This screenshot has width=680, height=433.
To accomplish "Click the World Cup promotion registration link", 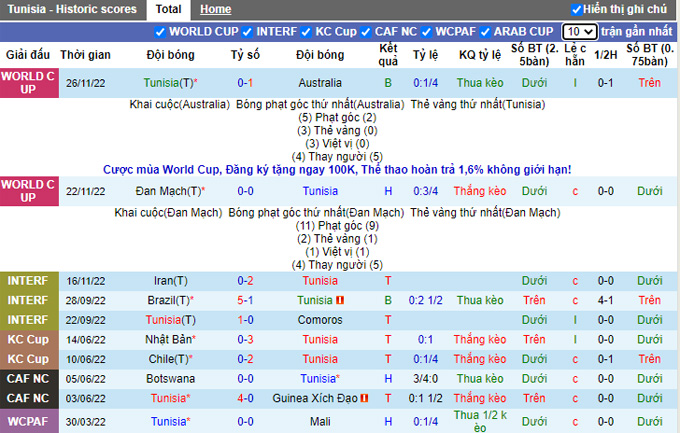I will [340, 169].
